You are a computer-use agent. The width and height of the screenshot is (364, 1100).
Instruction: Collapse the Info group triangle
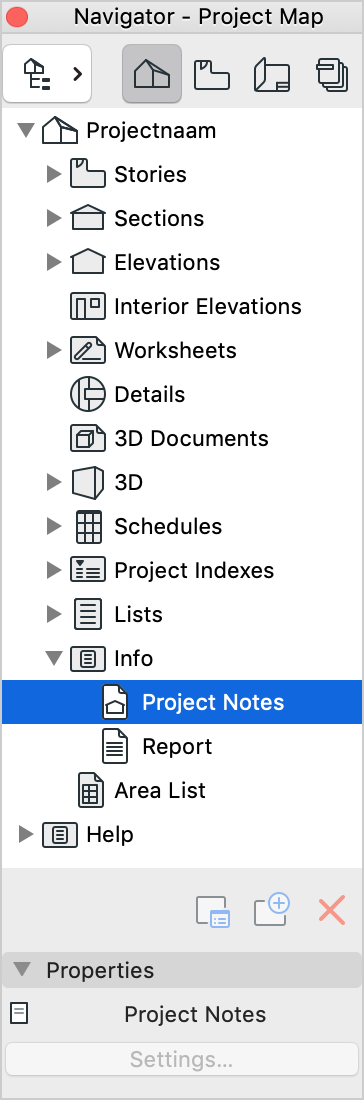point(54,658)
